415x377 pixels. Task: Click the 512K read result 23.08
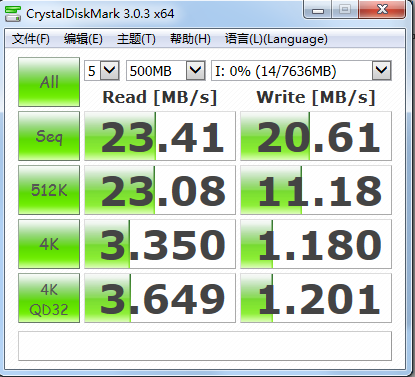point(160,190)
